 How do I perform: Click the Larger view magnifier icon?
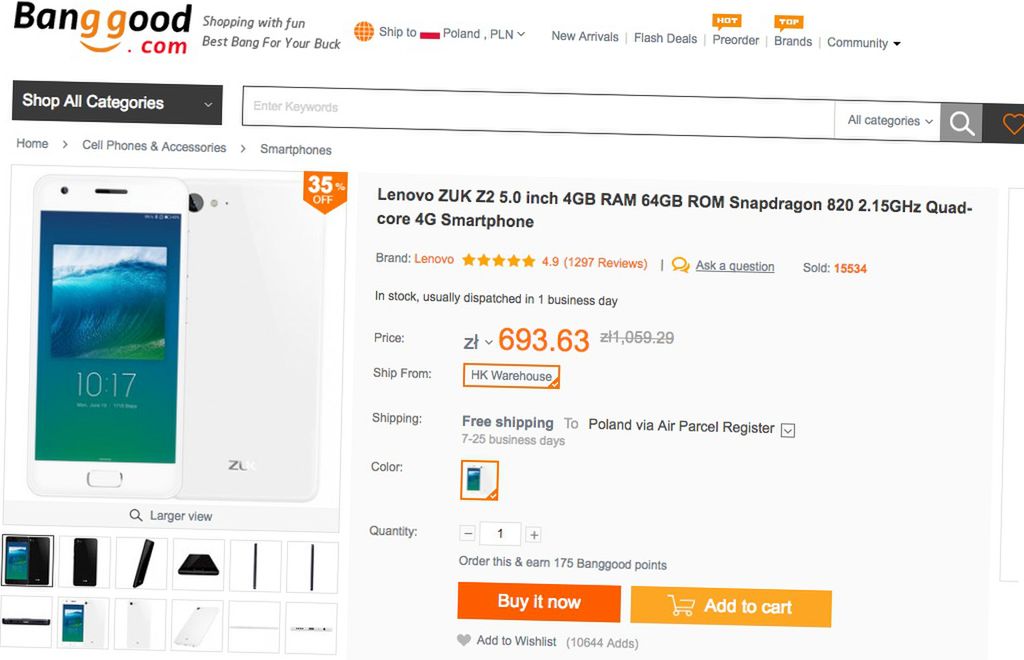[137, 515]
